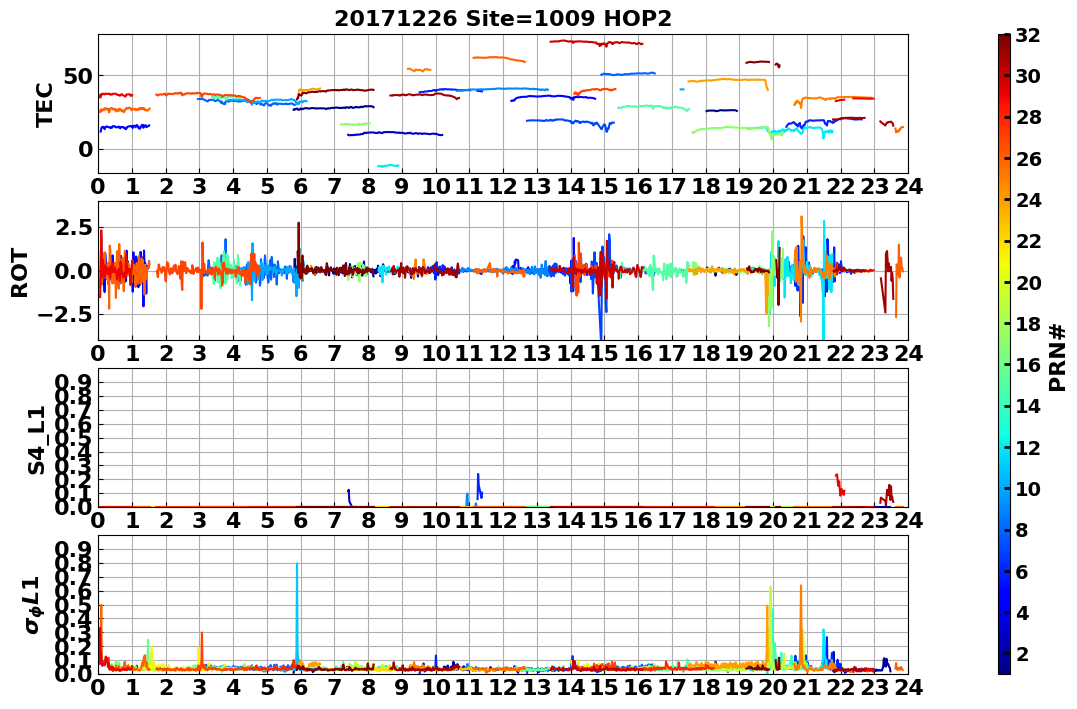Viewport: 1077px width, 709px height.
Task: Click the colorbar tick label '22'
Action: pos(1028,241)
